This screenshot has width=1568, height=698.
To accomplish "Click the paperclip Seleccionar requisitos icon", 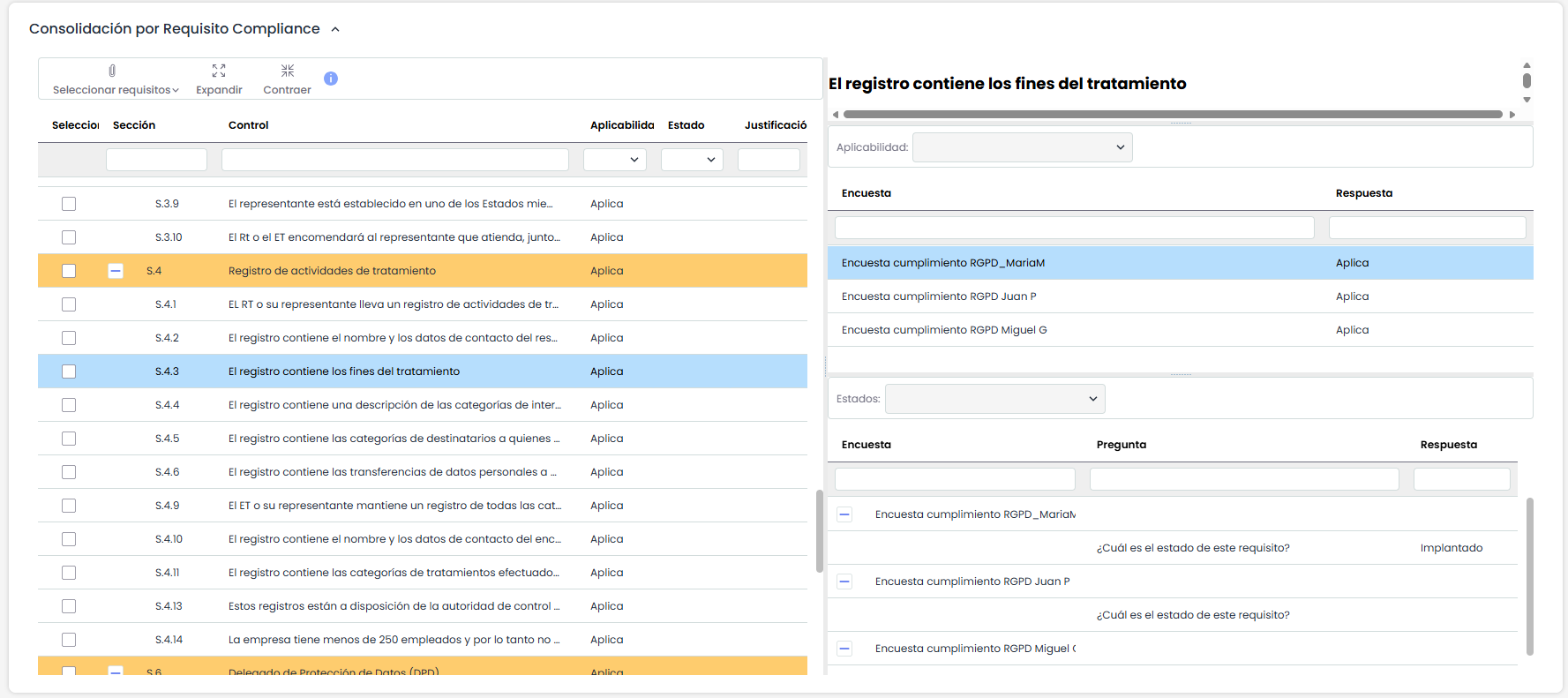I will (x=112, y=71).
